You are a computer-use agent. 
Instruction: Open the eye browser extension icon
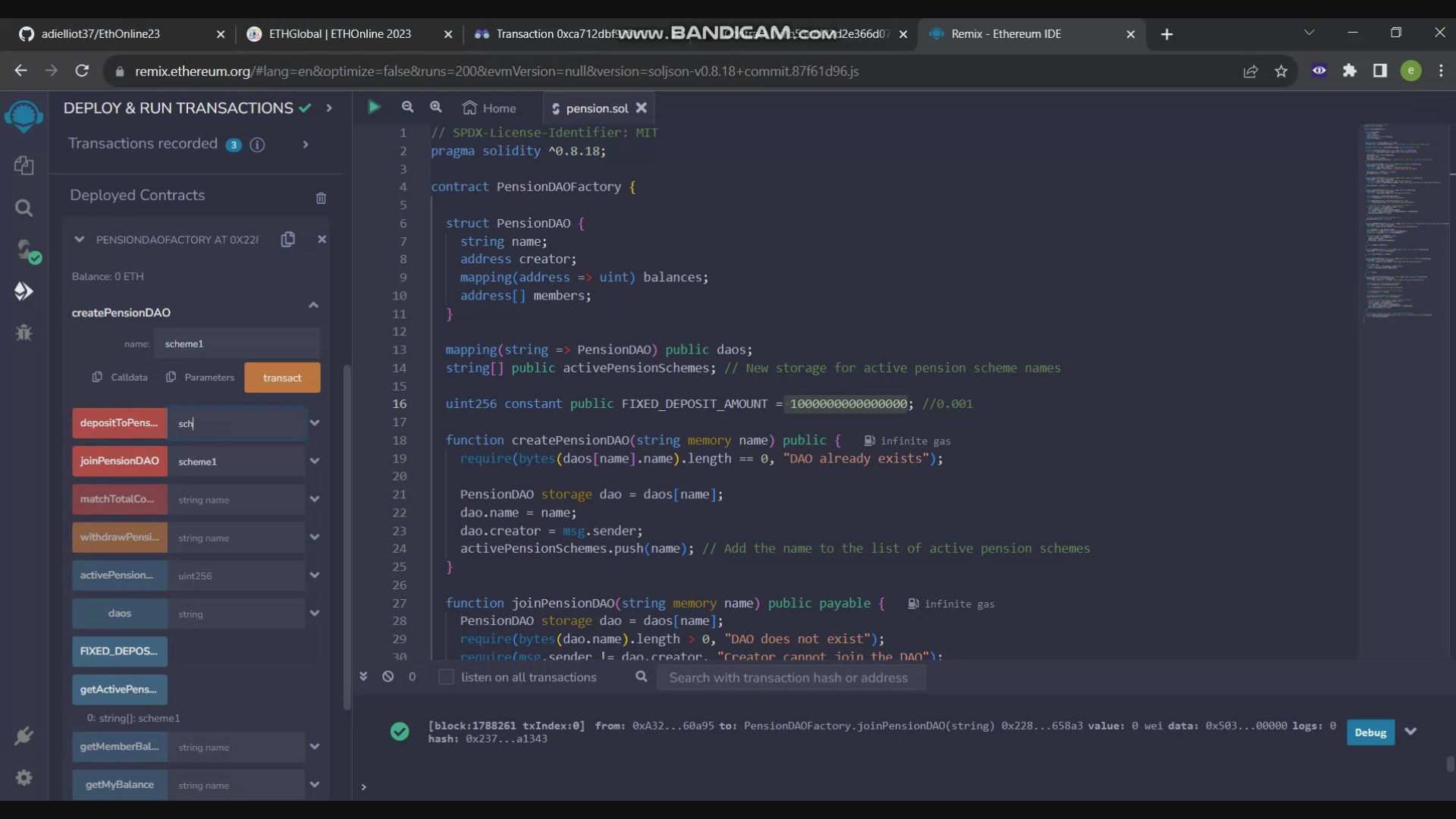(1319, 71)
